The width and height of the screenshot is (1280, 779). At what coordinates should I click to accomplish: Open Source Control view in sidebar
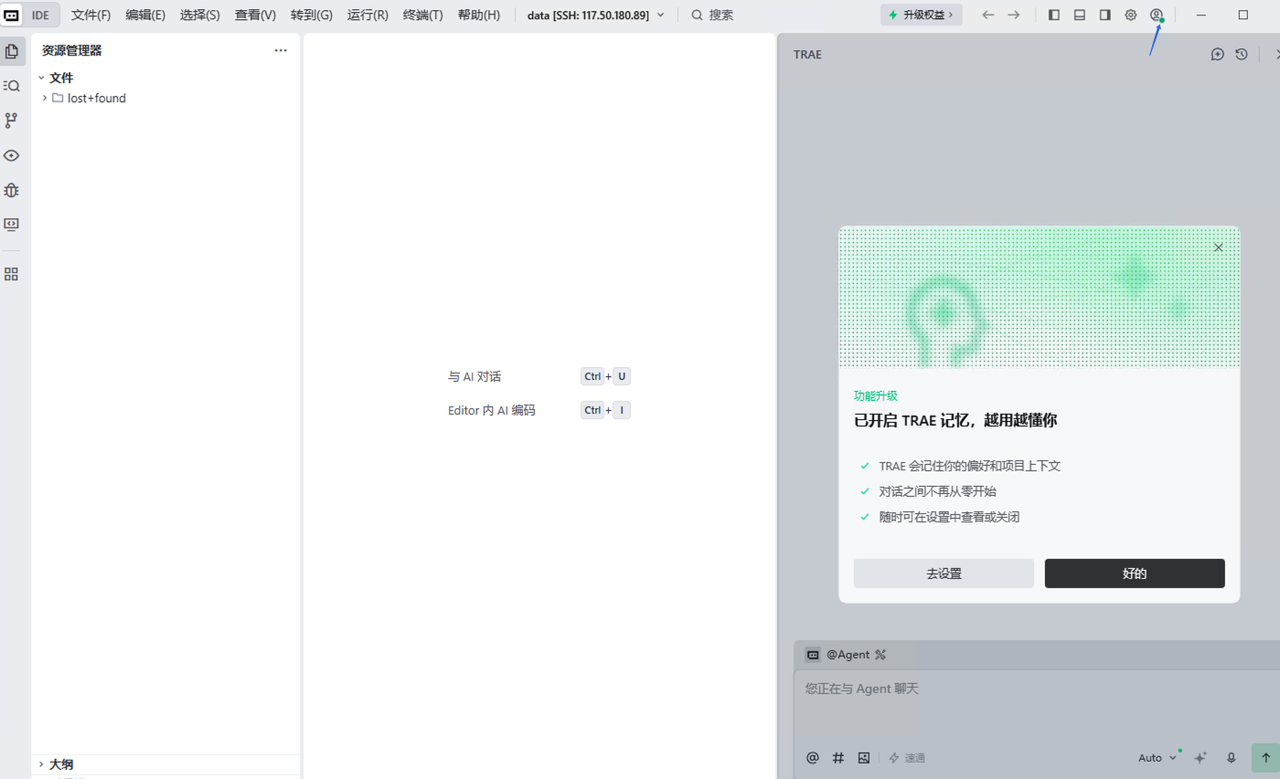[x=12, y=120]
